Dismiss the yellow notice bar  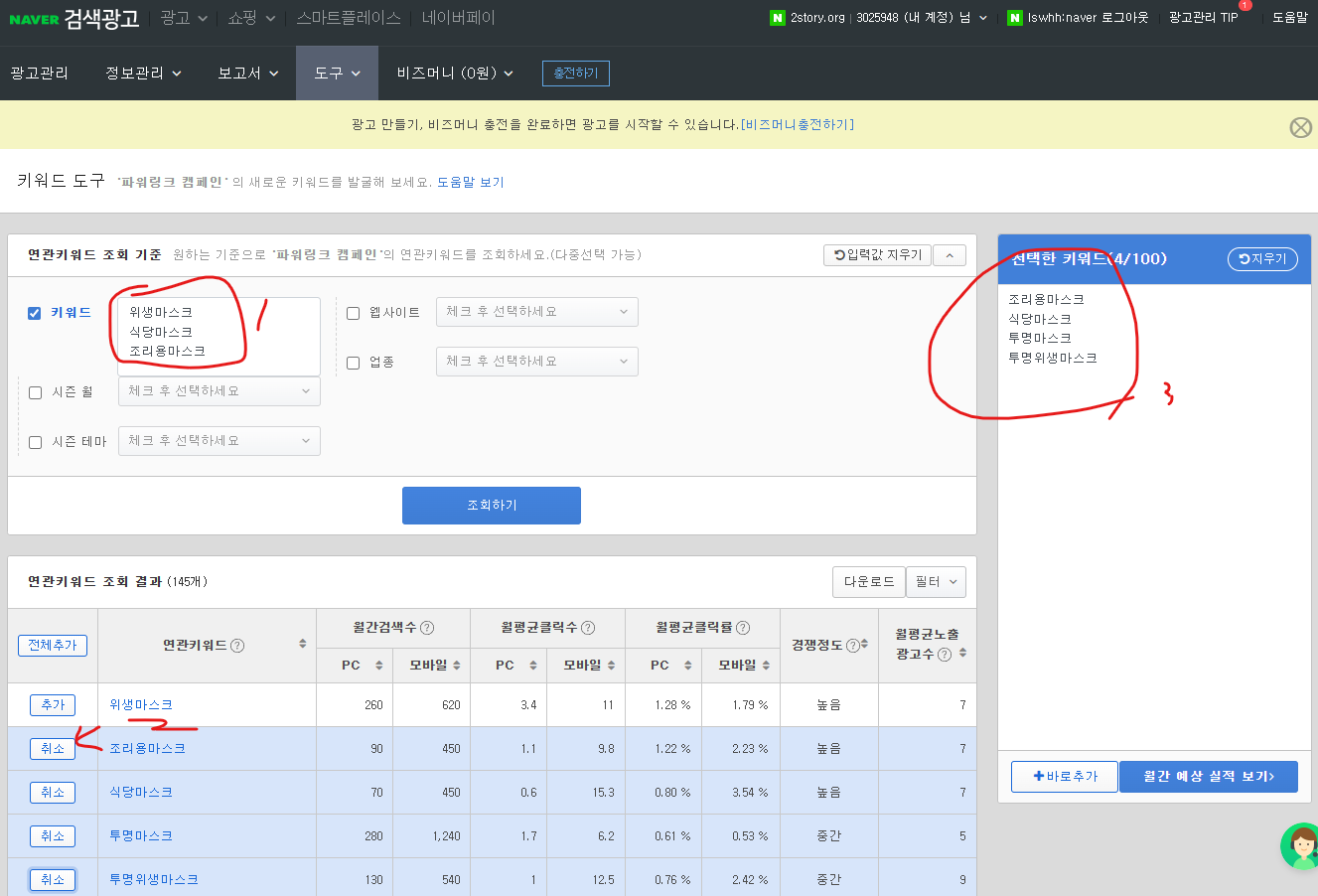click(1300, 127)
